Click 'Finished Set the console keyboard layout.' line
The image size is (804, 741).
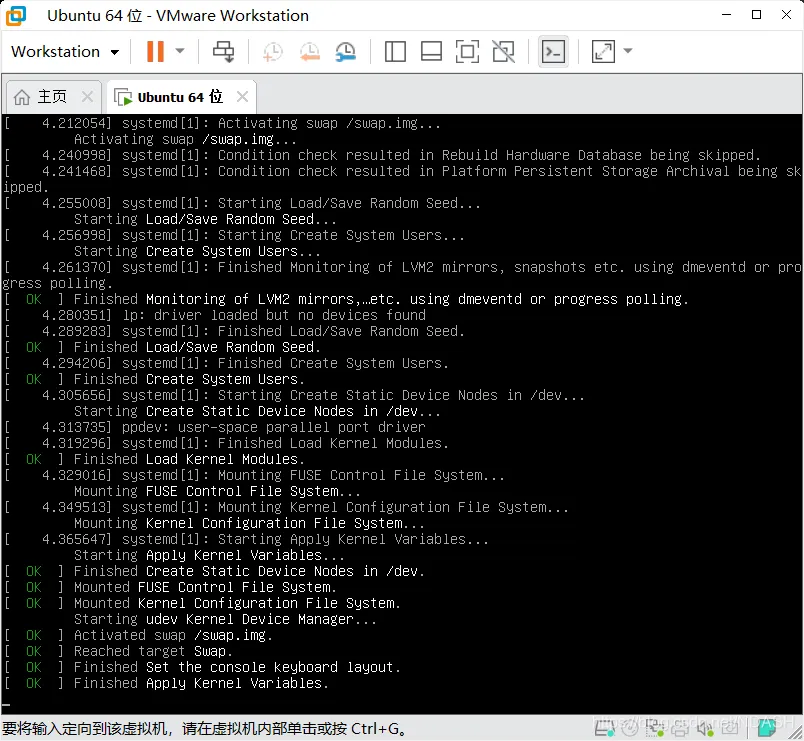pyautogui.click(x=237, y=668)
